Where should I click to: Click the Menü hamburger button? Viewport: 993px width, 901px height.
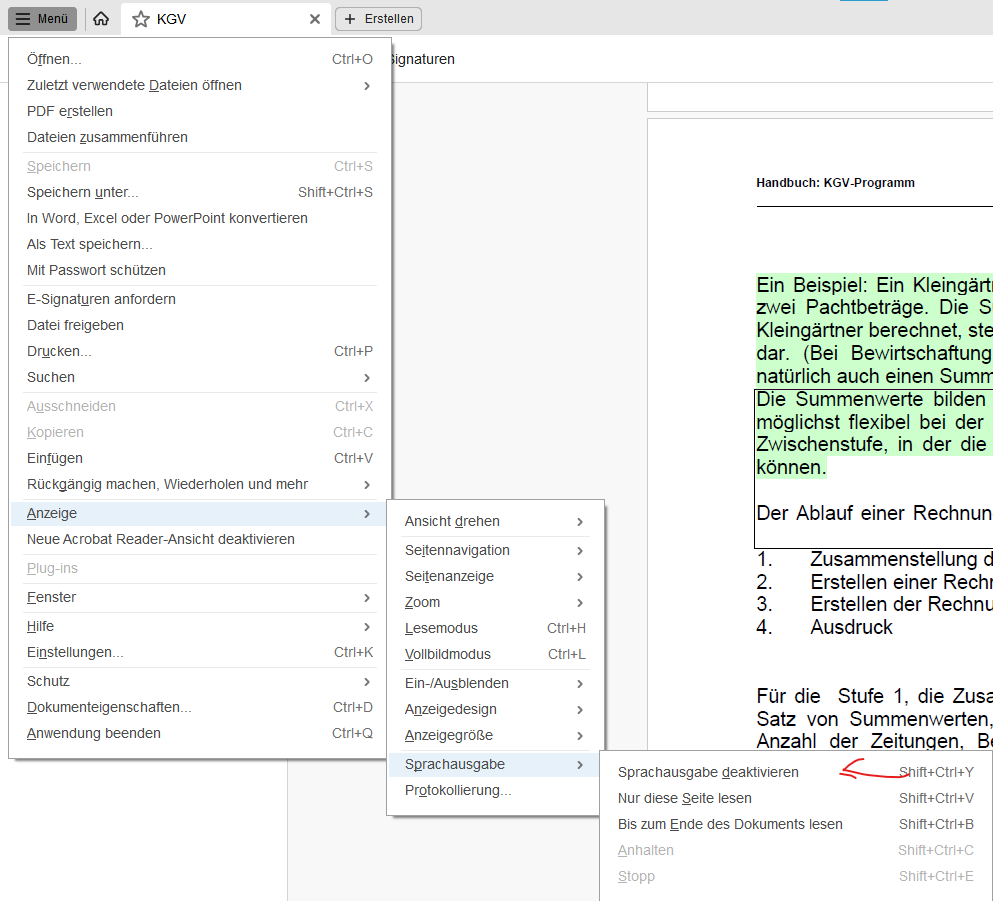(x=42, y=19)
